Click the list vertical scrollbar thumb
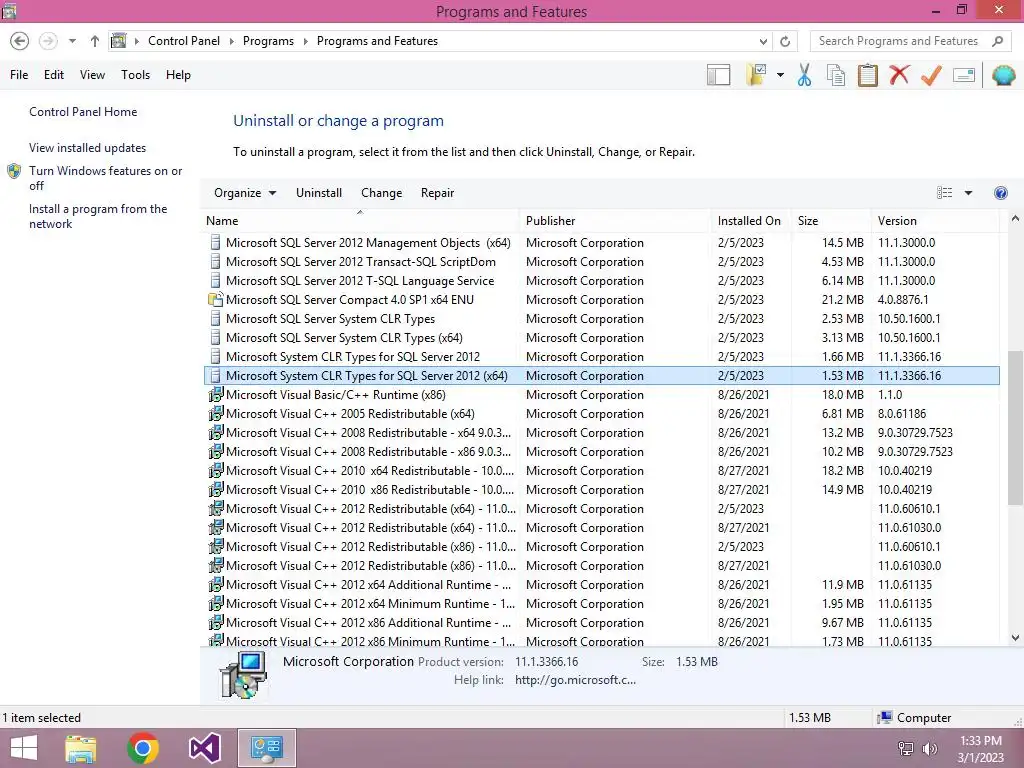This screenshot has width=1024, height=768. (x=1014, y=428)
